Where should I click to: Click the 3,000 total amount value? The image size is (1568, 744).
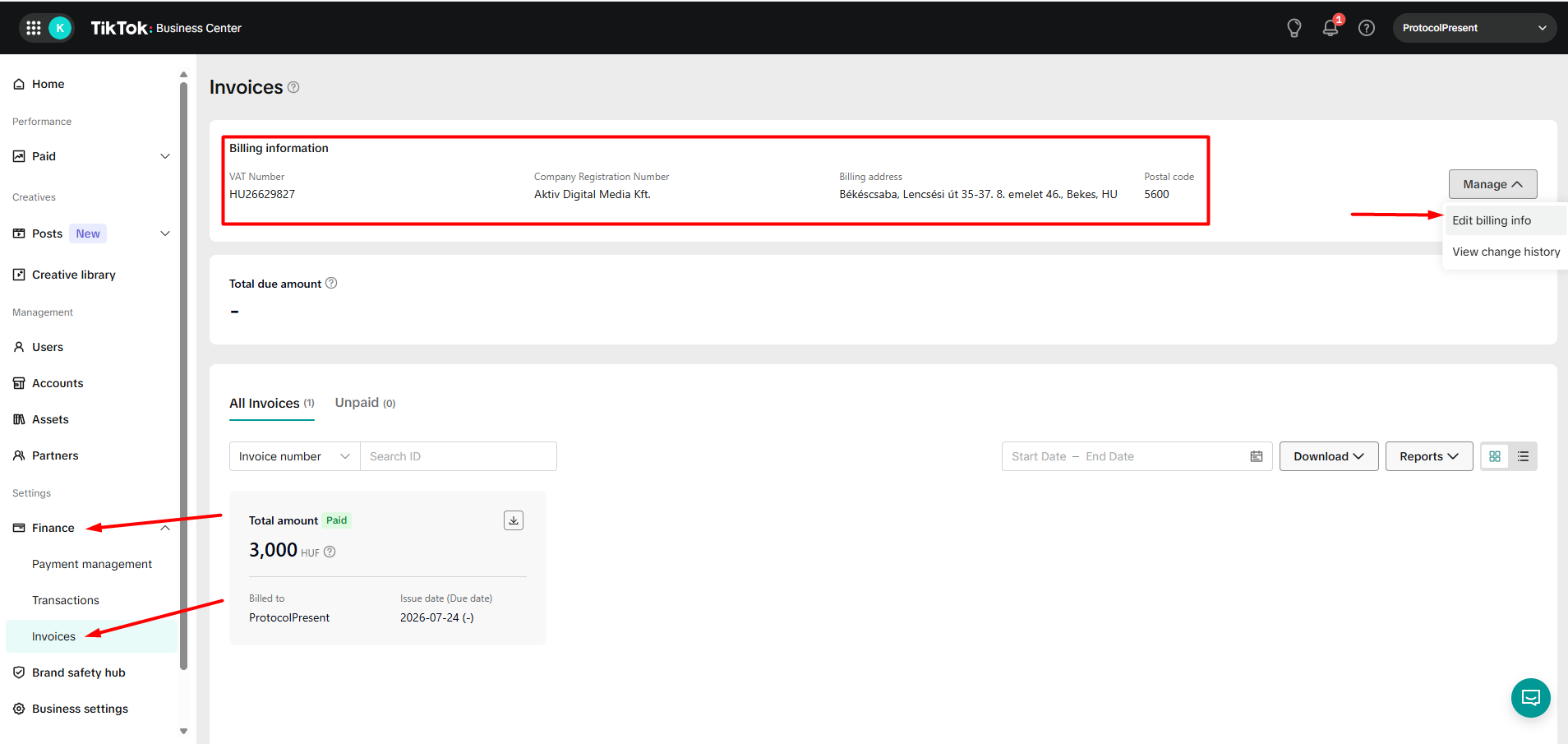[273, 550]
